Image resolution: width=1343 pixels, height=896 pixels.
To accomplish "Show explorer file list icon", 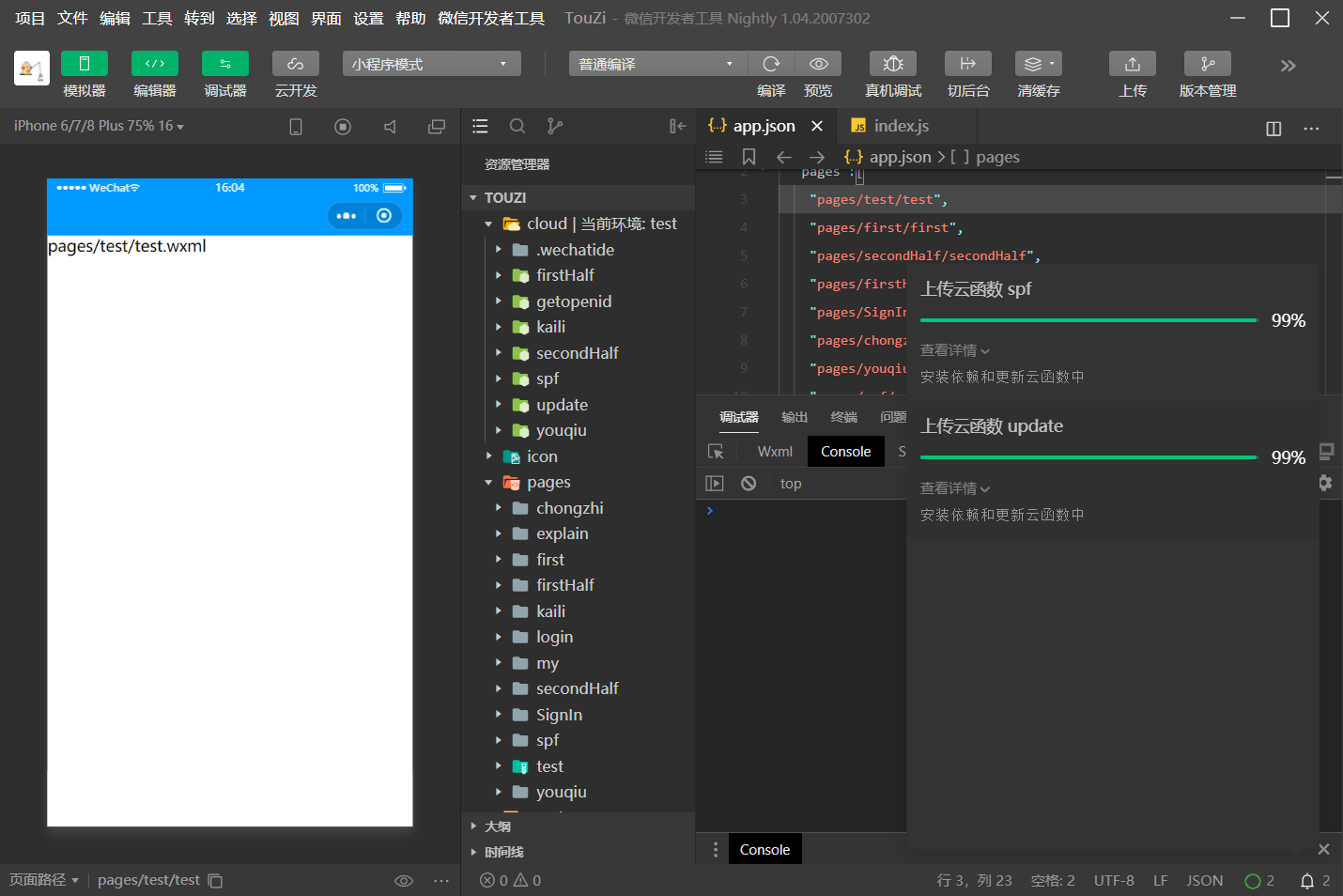I will pyautogui.click(x=480, y=126).
